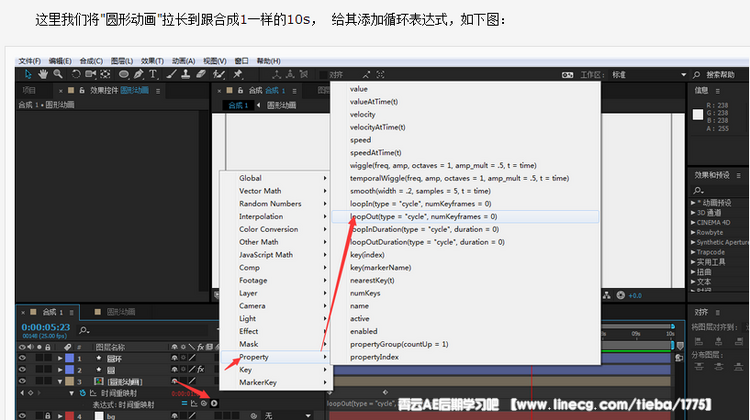Click the layer 1 blue label color swatch

69,358
